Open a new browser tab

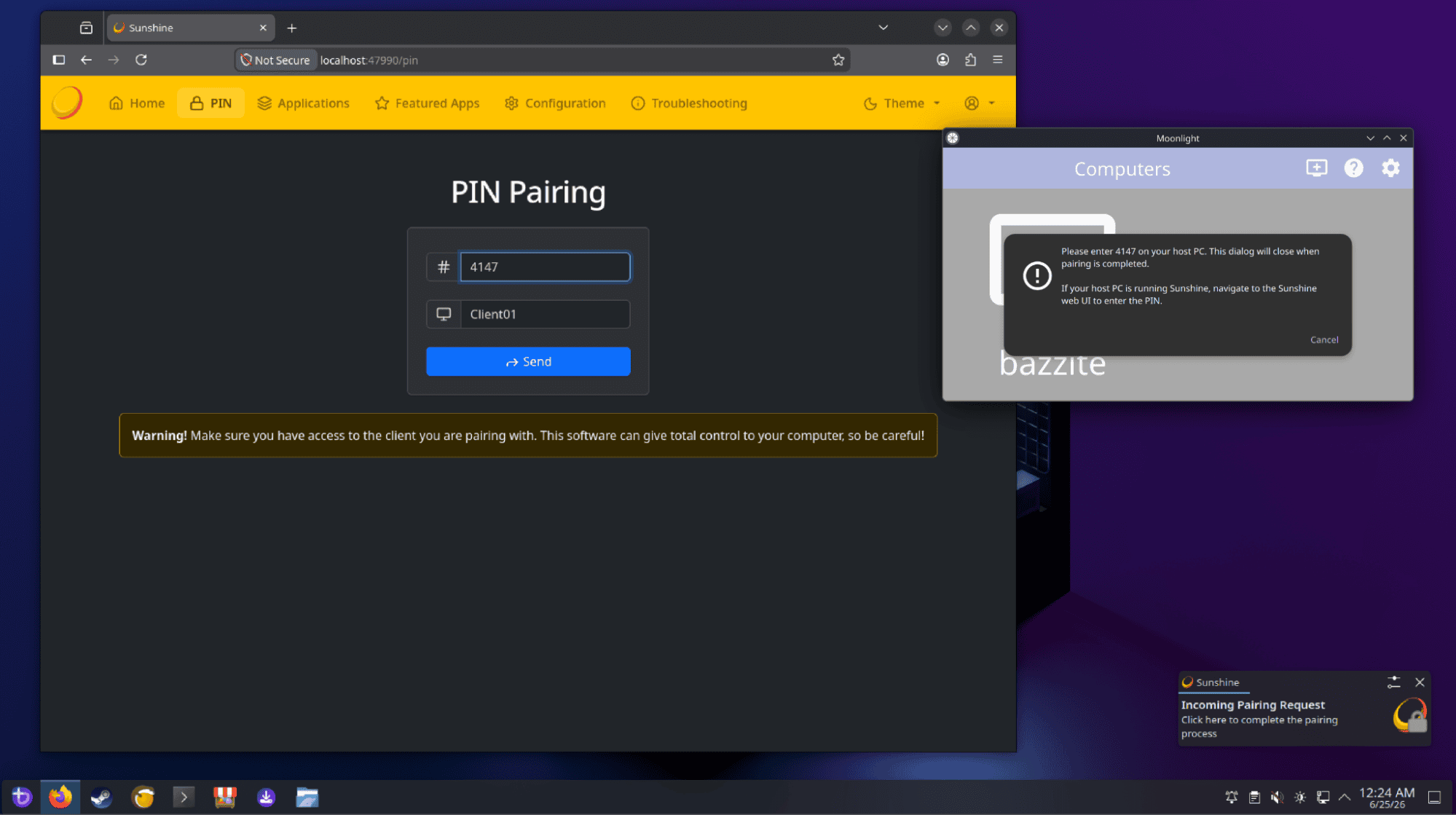291,28
